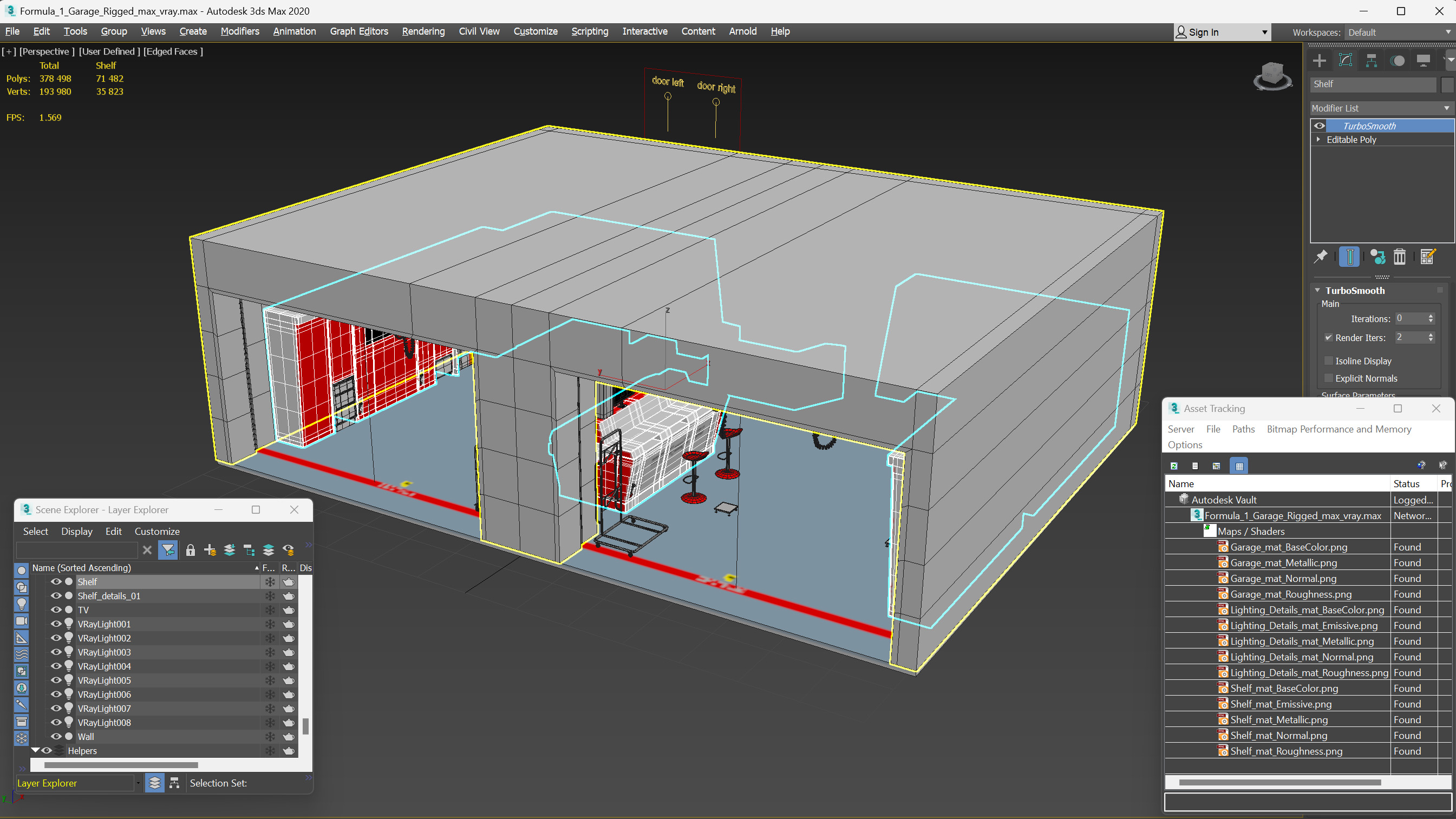Toggle visibility of VRayLight001
Viewport: 1456px width, 819px height.
click(x=56, y=624)
